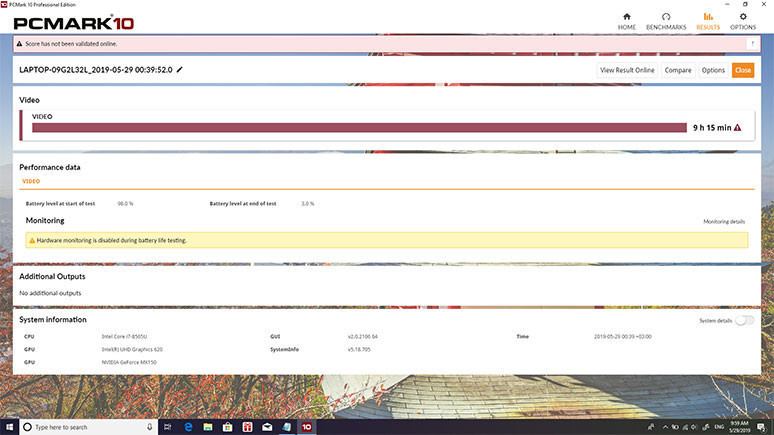Close the result with the orange Close button
The width and height of the screenshot is (774, 435).
(x=743, y=70)
